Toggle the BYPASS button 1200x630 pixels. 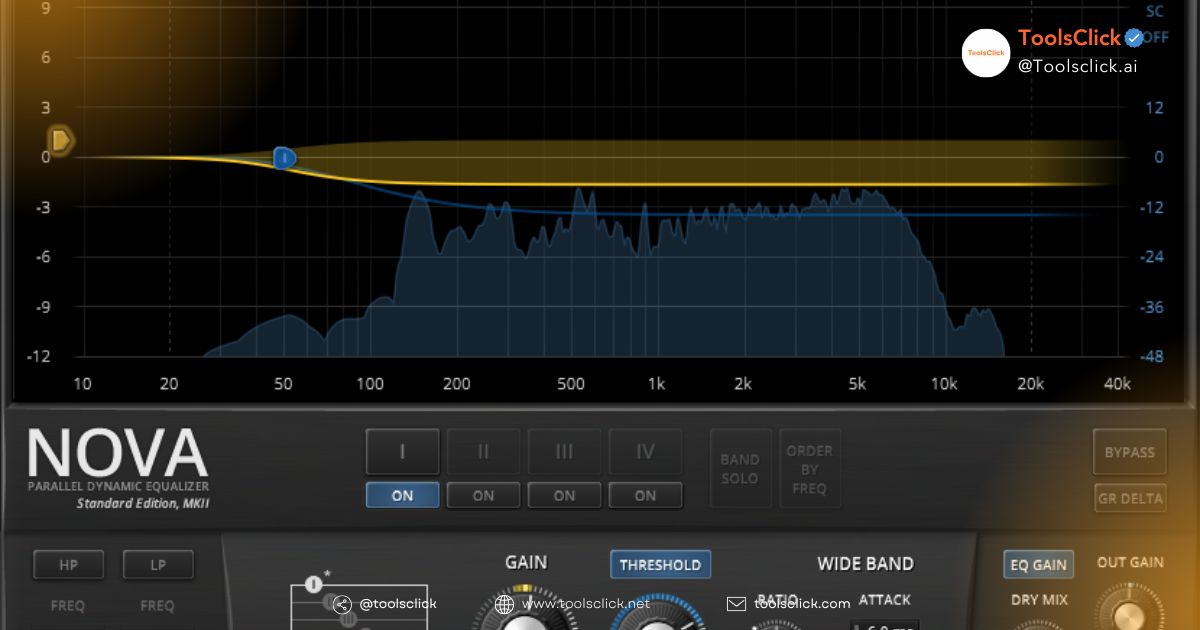click(1129, 453)
